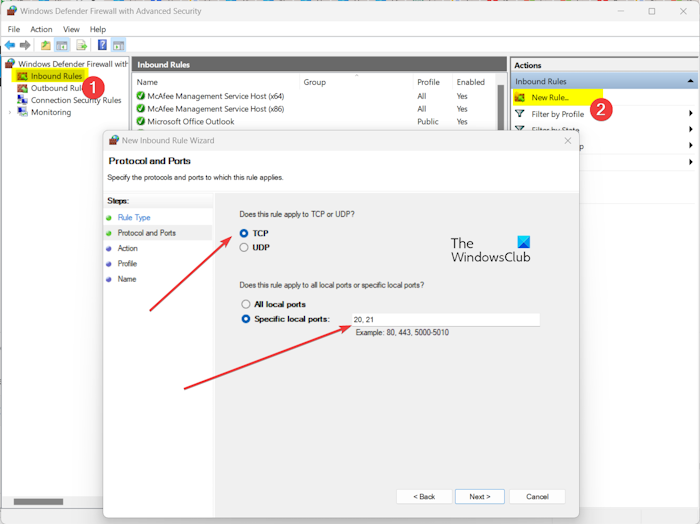
Task: Expand the Filter by State submenu arrow
Action: (691, 129)
